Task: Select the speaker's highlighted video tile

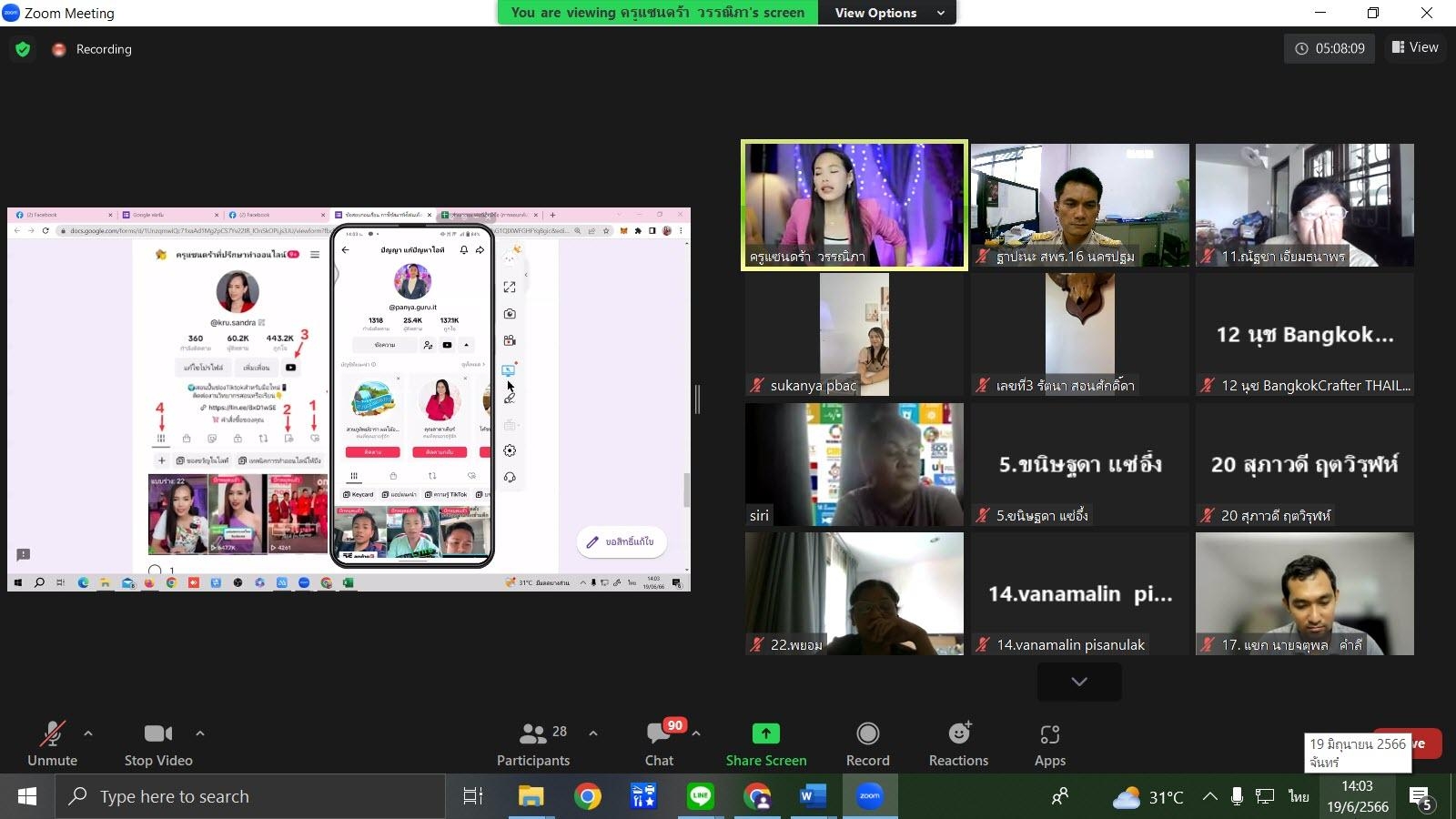Action: [x=854, y=205]
